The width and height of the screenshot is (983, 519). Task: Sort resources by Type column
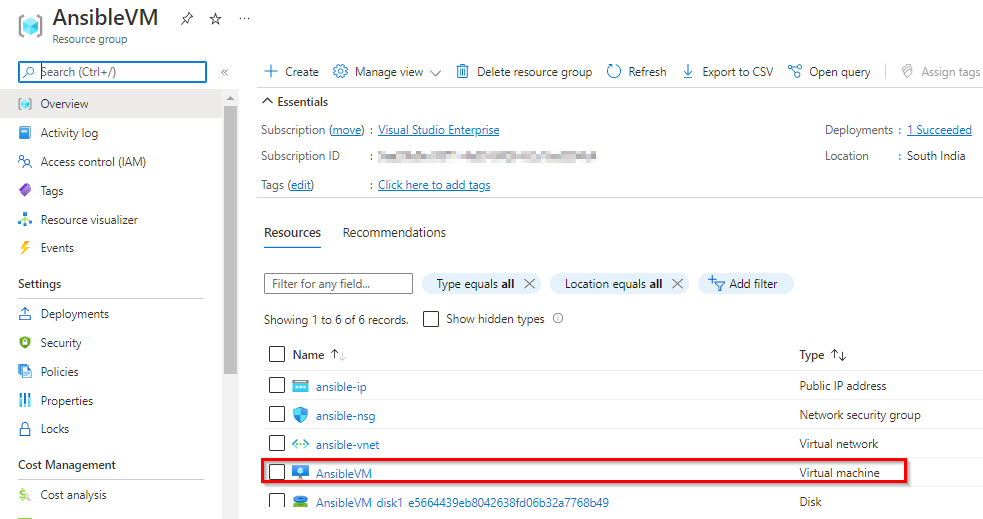pos(823,355)
